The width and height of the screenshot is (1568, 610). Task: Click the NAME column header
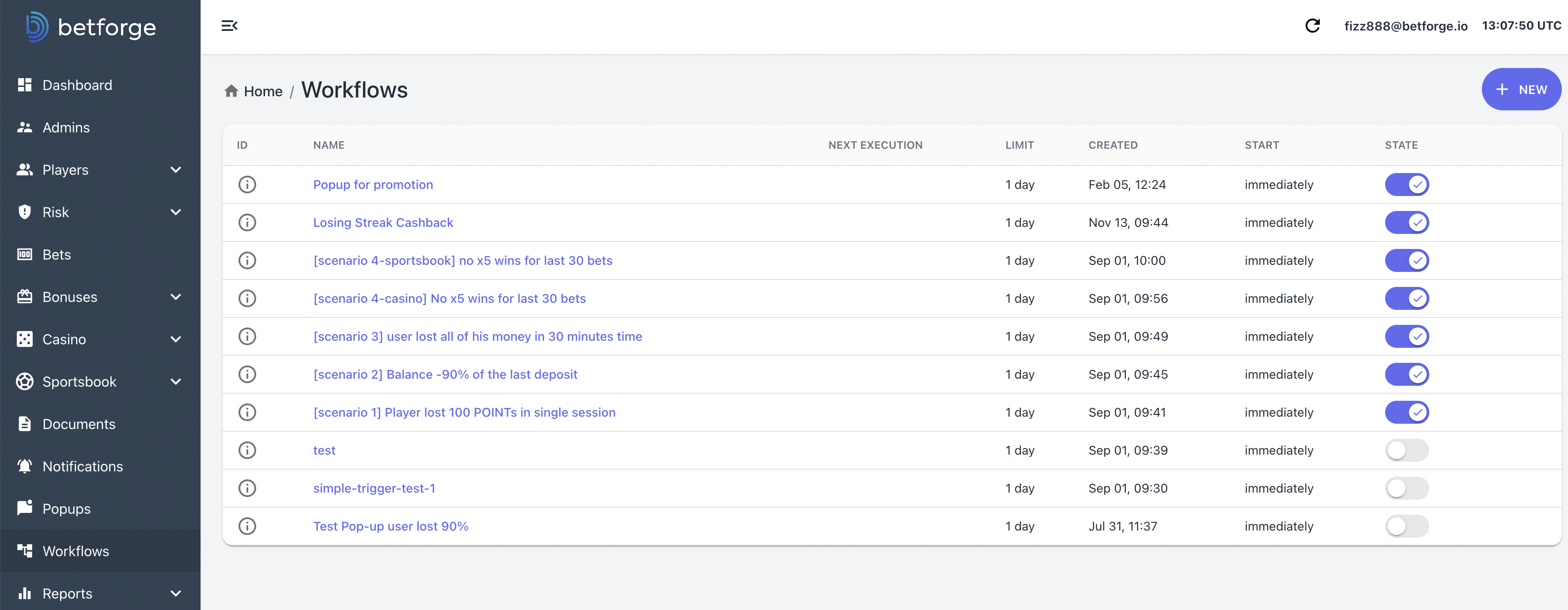pyautogui.click(x=329, y=145)
